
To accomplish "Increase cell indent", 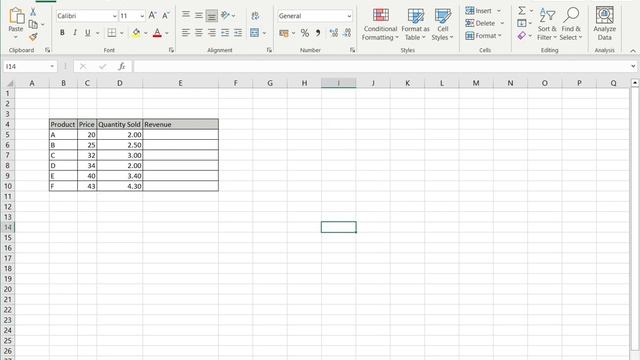I will pos(238,33).
